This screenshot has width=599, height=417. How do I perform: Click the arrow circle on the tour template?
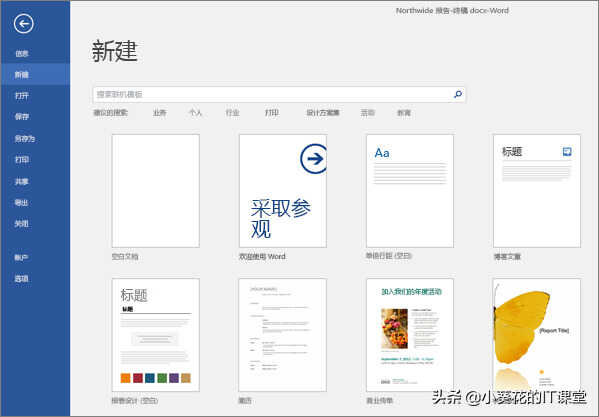pyautogui.click(x=314, y=158)
